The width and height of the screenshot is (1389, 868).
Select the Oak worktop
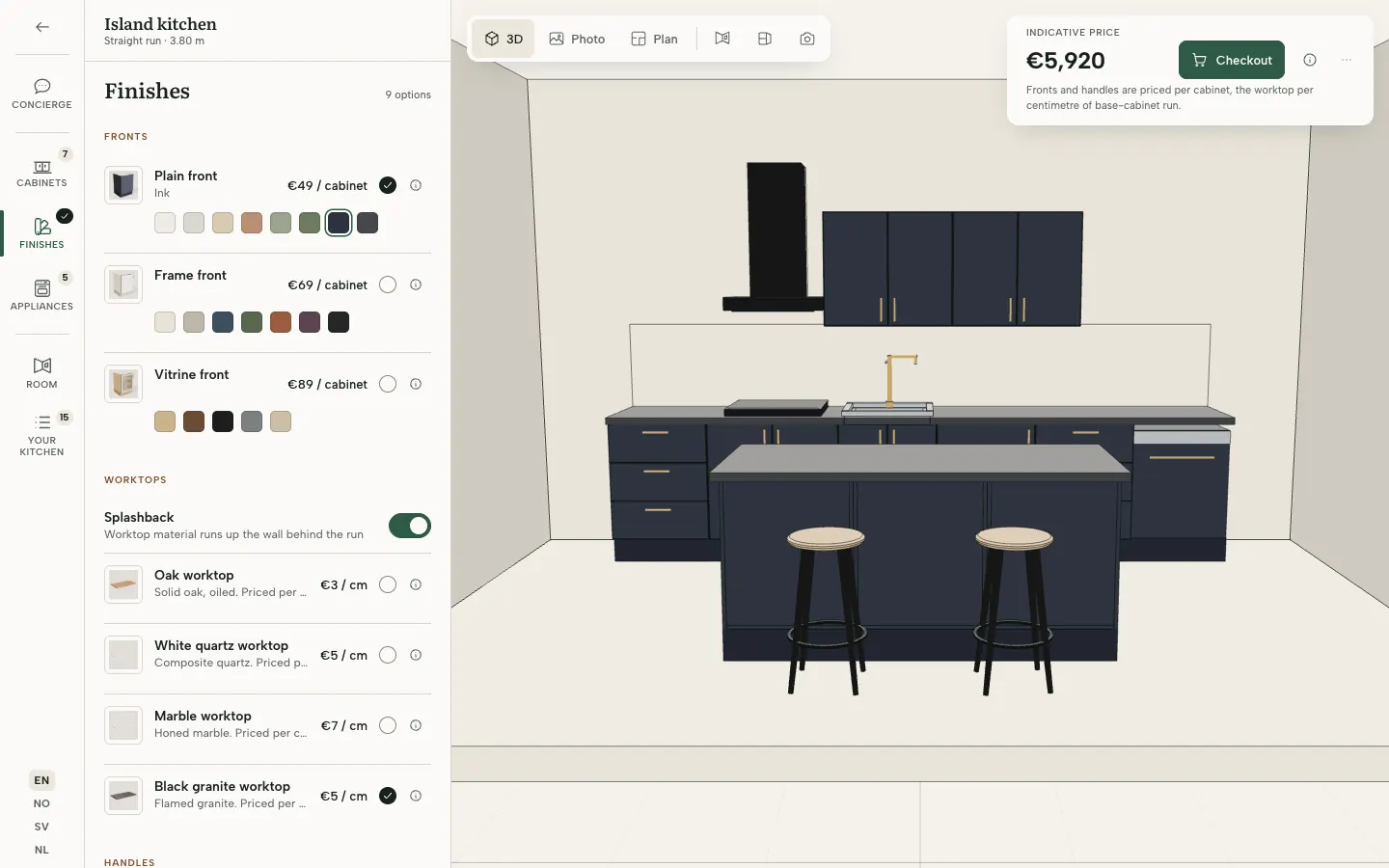388,584
